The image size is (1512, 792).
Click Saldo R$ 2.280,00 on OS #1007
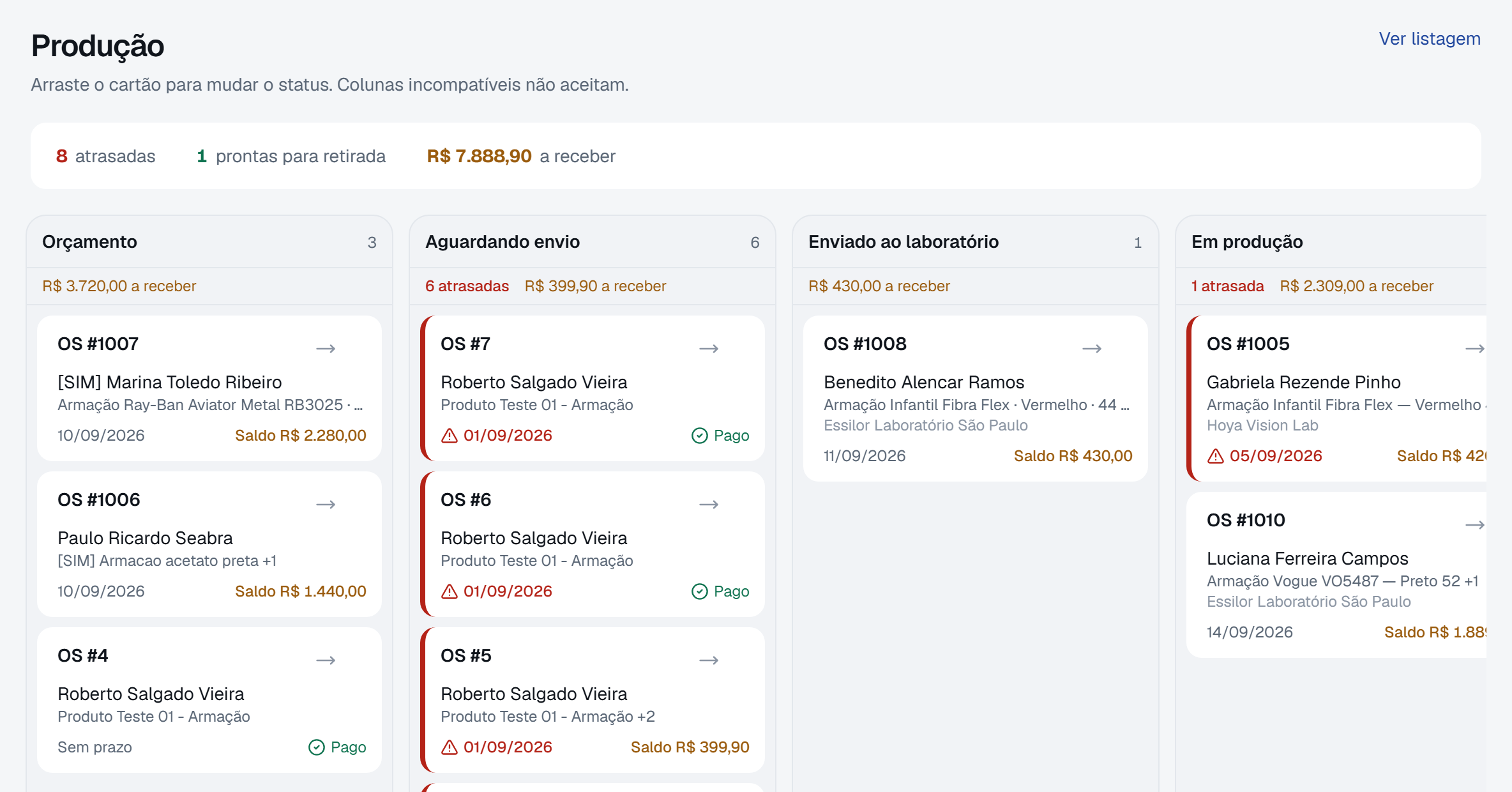tap(301, 436)
